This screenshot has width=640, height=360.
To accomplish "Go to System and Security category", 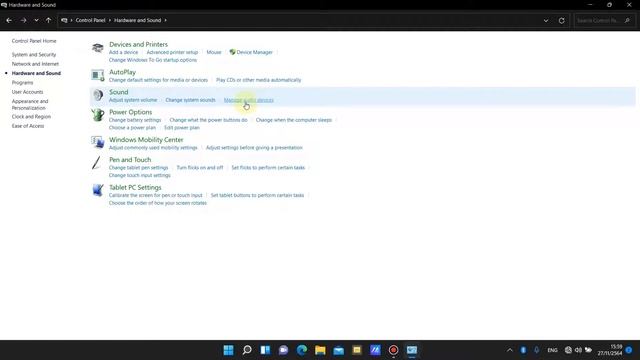I will coord(34,54).
